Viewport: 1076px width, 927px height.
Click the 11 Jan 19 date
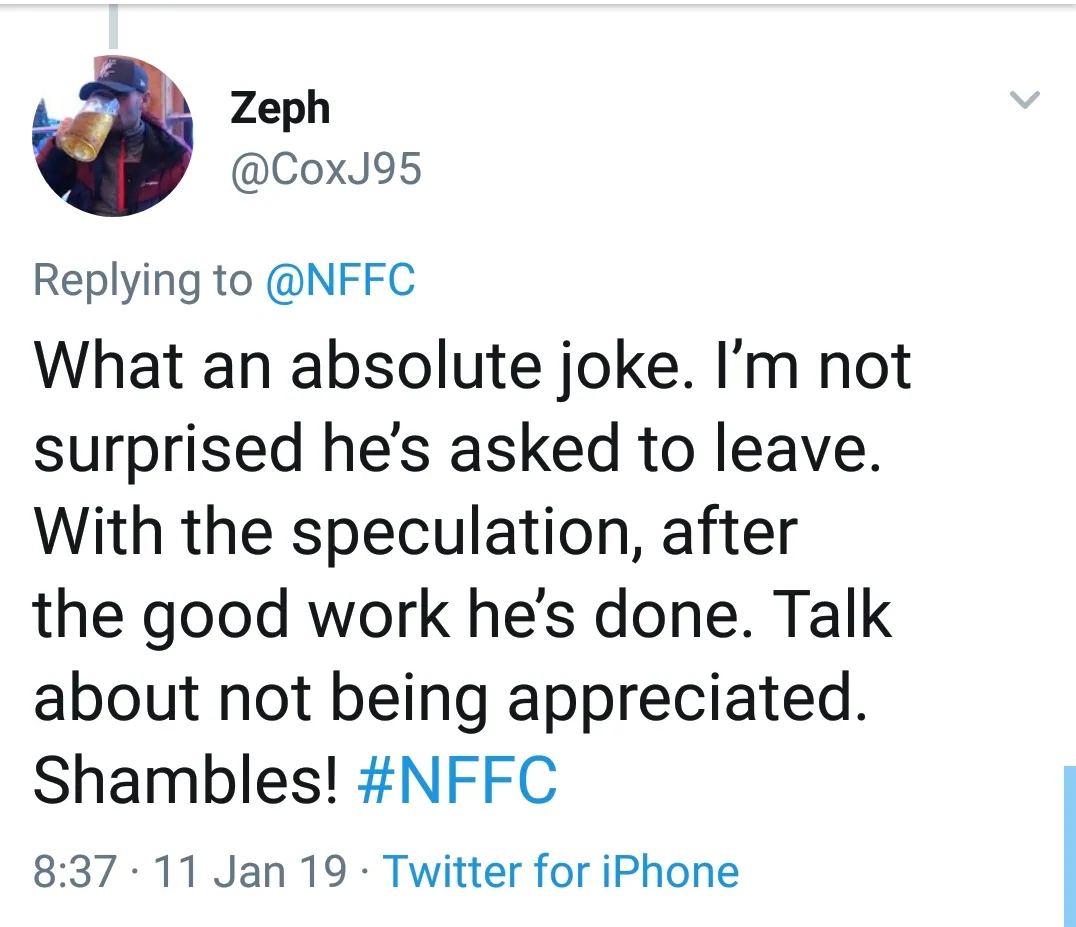click(252, 871)
